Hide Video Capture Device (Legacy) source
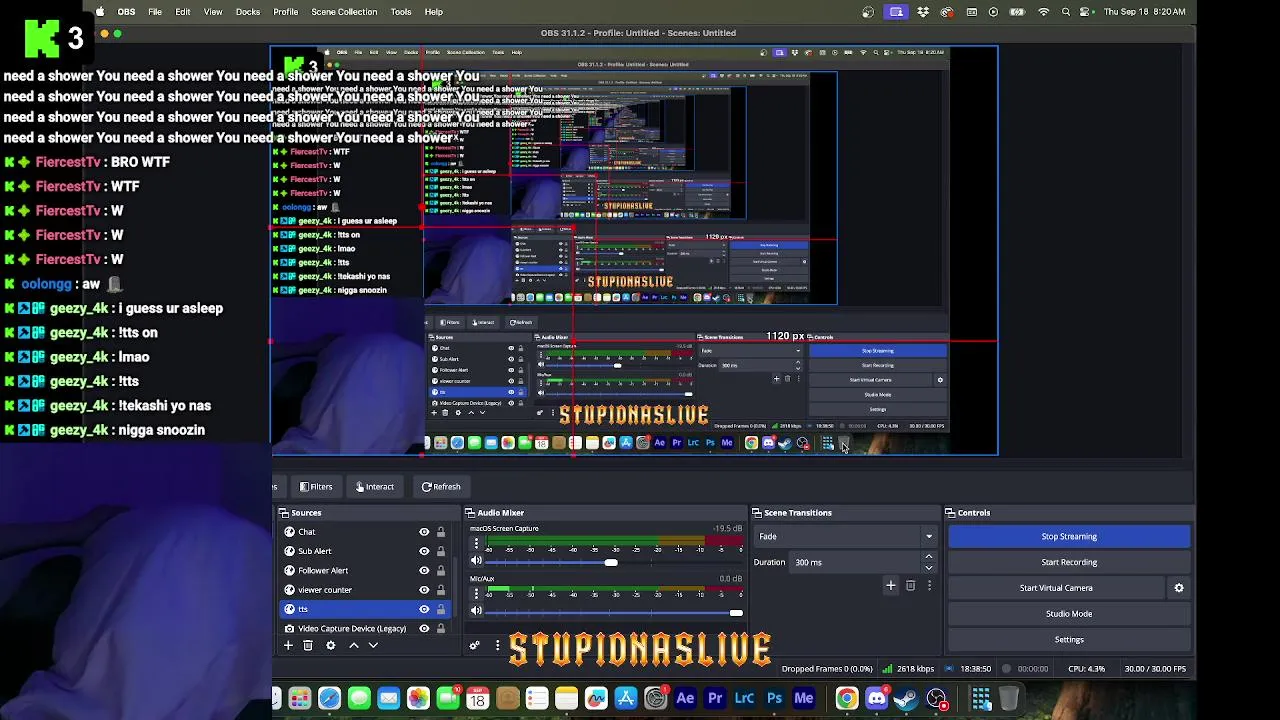 pos(424,628)
